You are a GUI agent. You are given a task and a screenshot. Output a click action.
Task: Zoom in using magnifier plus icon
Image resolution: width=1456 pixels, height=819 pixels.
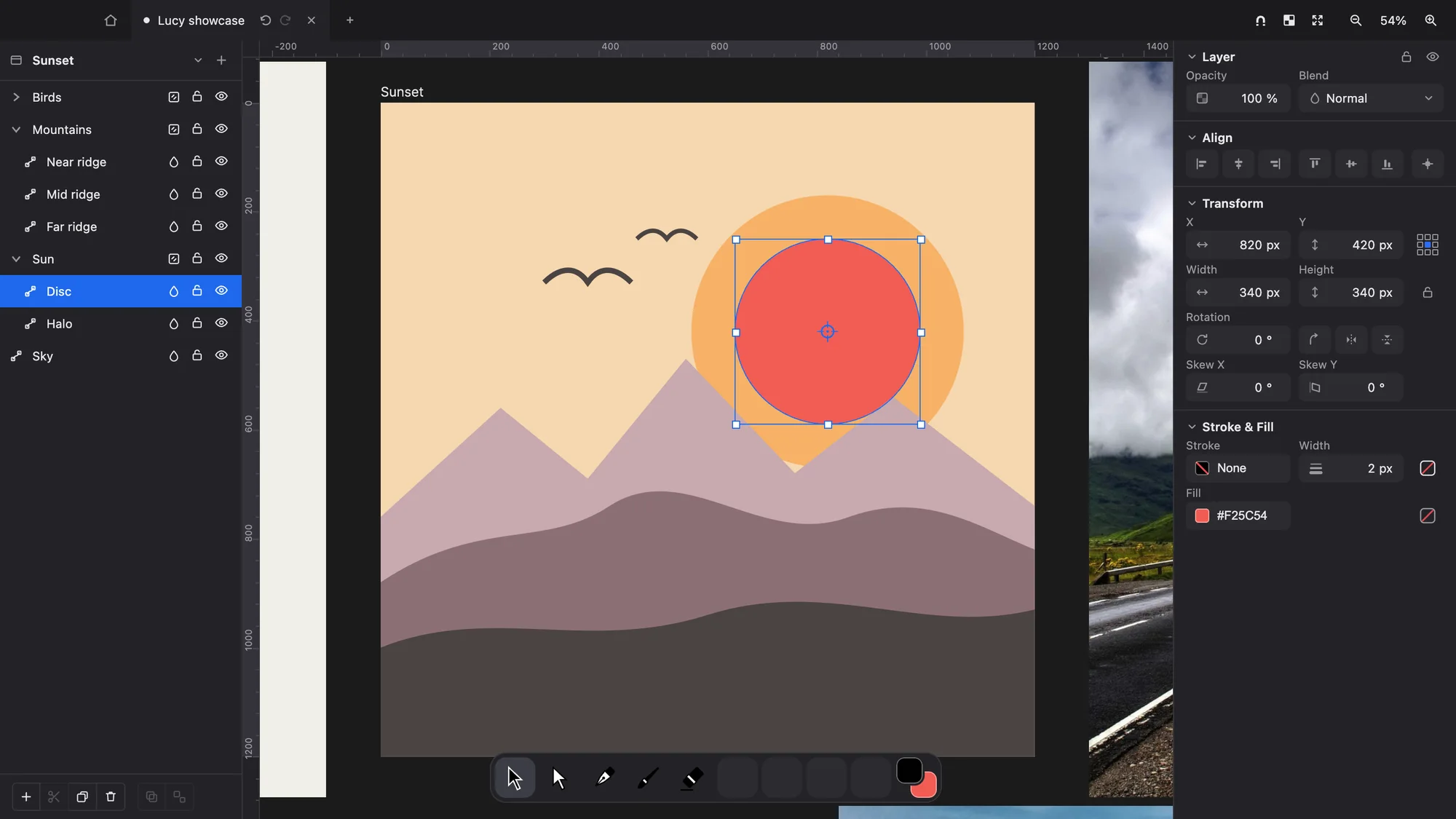(x=1431, y=20)
